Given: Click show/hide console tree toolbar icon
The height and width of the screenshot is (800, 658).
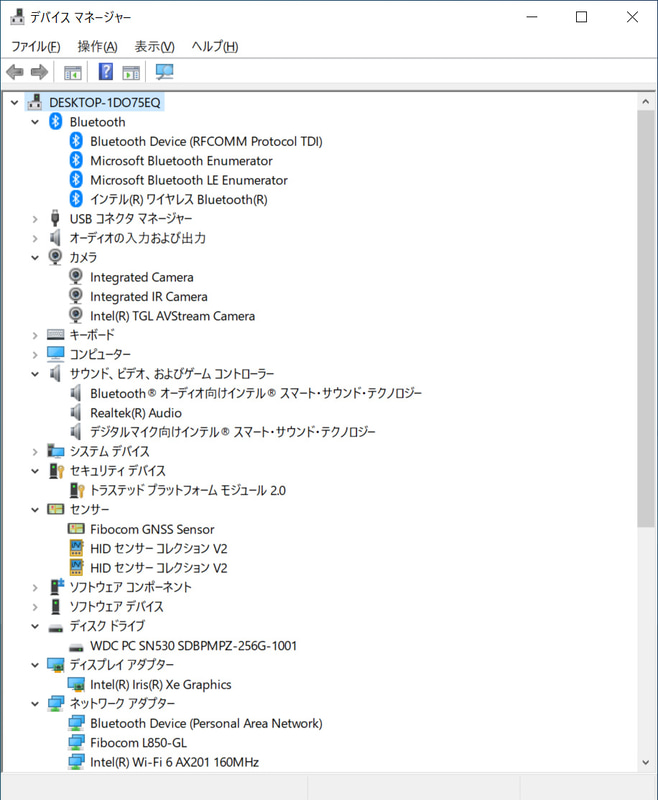Looking at the screenshot, I should point(72,72).
